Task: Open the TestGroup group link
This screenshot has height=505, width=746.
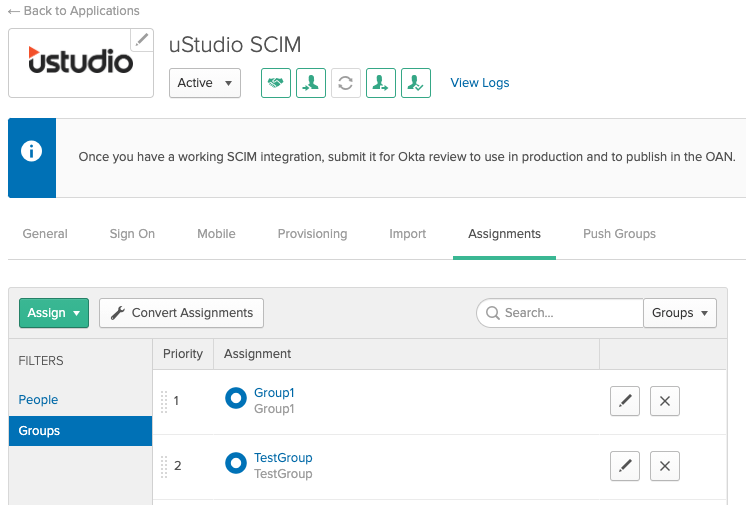Action: 283,457
